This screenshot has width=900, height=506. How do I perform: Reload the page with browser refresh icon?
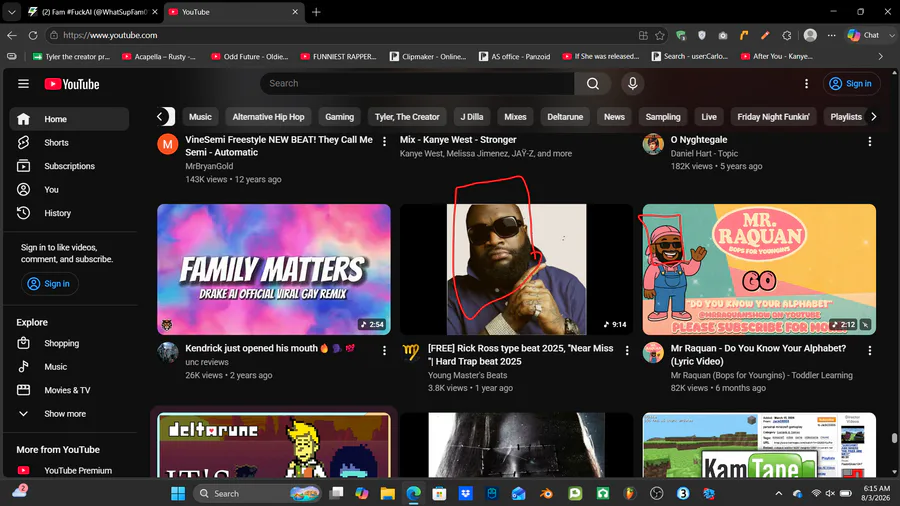coord(33,35)
